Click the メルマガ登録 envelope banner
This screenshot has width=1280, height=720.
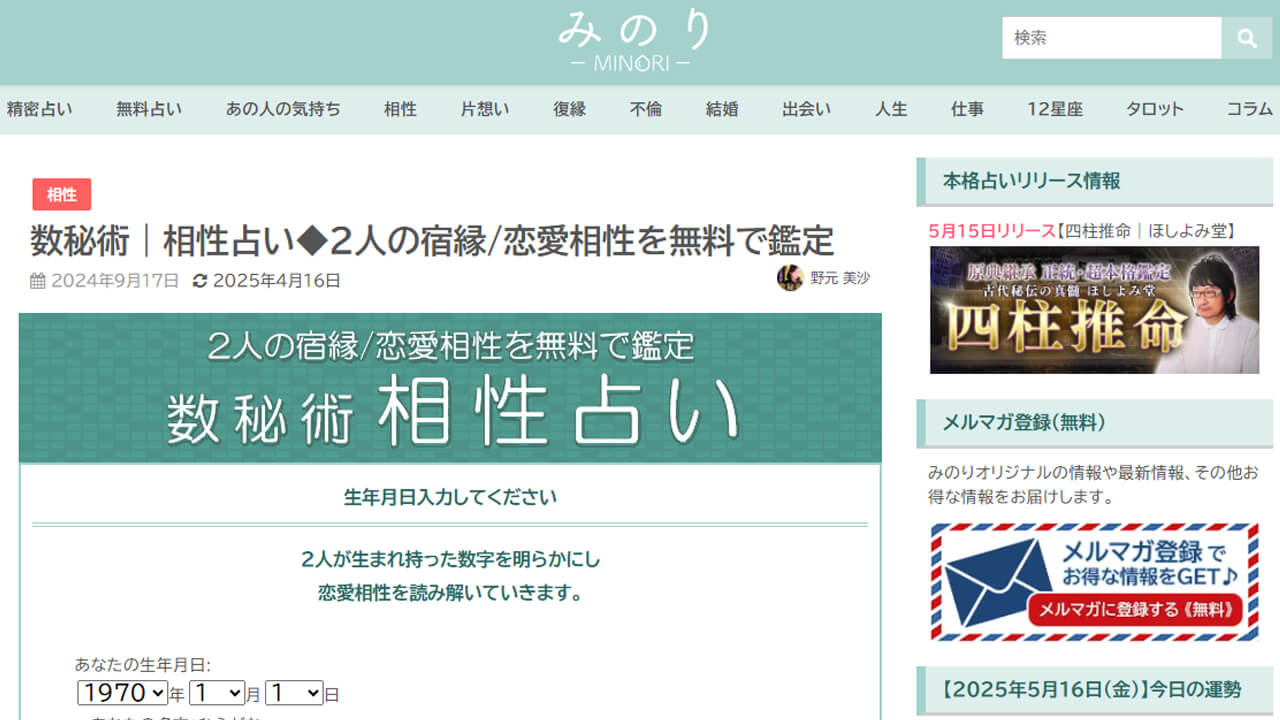point(1094,582)
